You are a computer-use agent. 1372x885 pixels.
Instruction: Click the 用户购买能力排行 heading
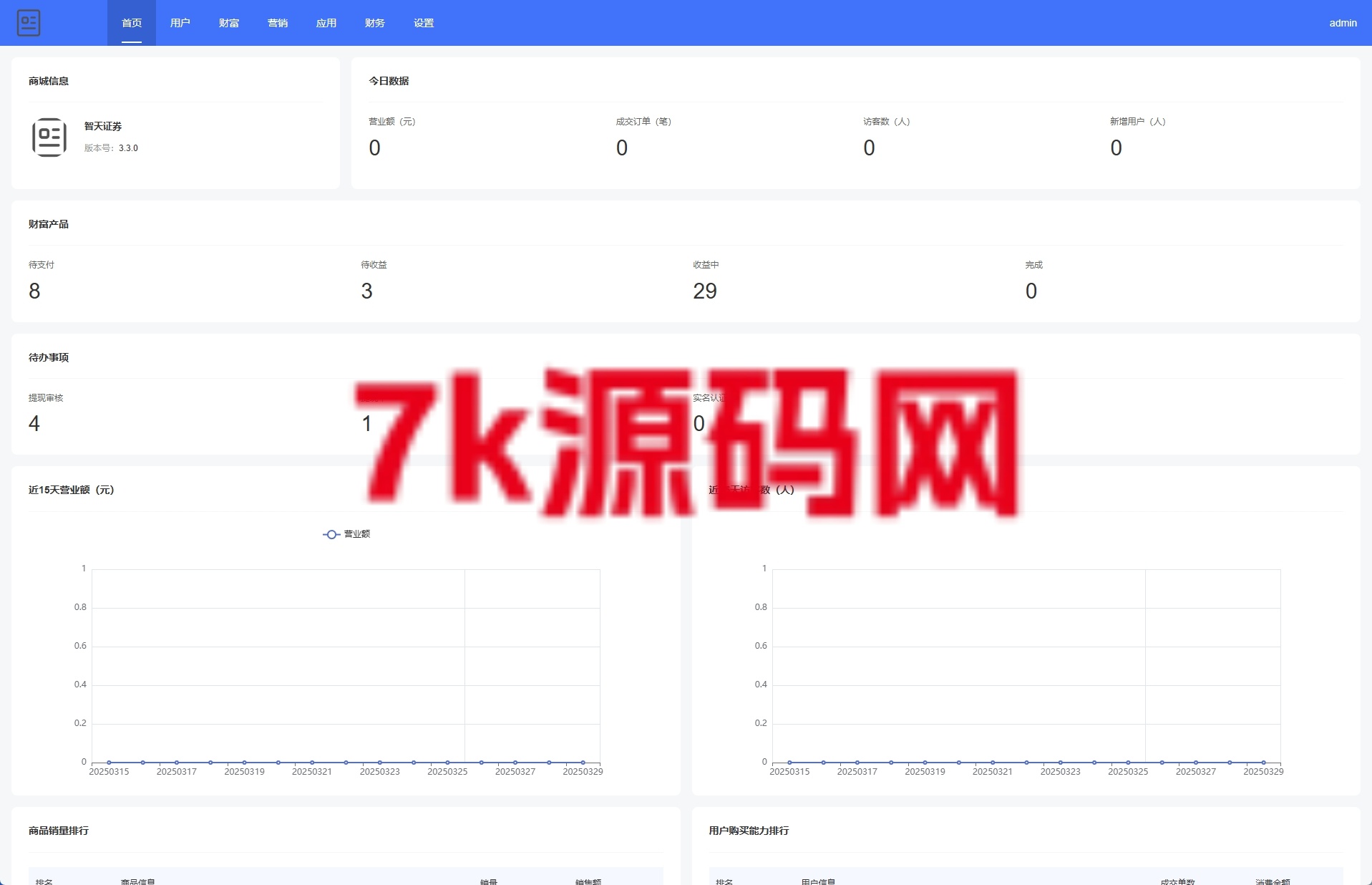tap(749, 831)
